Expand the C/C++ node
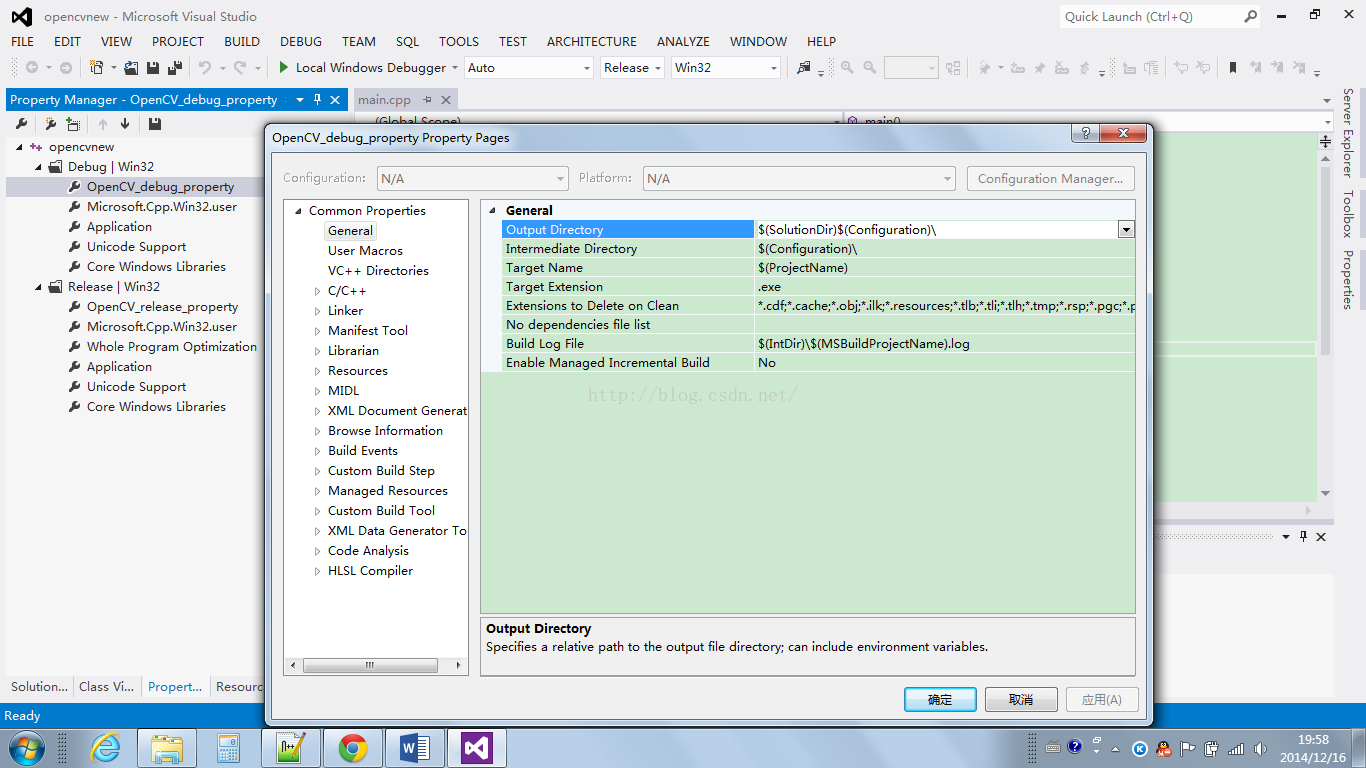Viewport: 1366px width, 768px height. point(317,291)
